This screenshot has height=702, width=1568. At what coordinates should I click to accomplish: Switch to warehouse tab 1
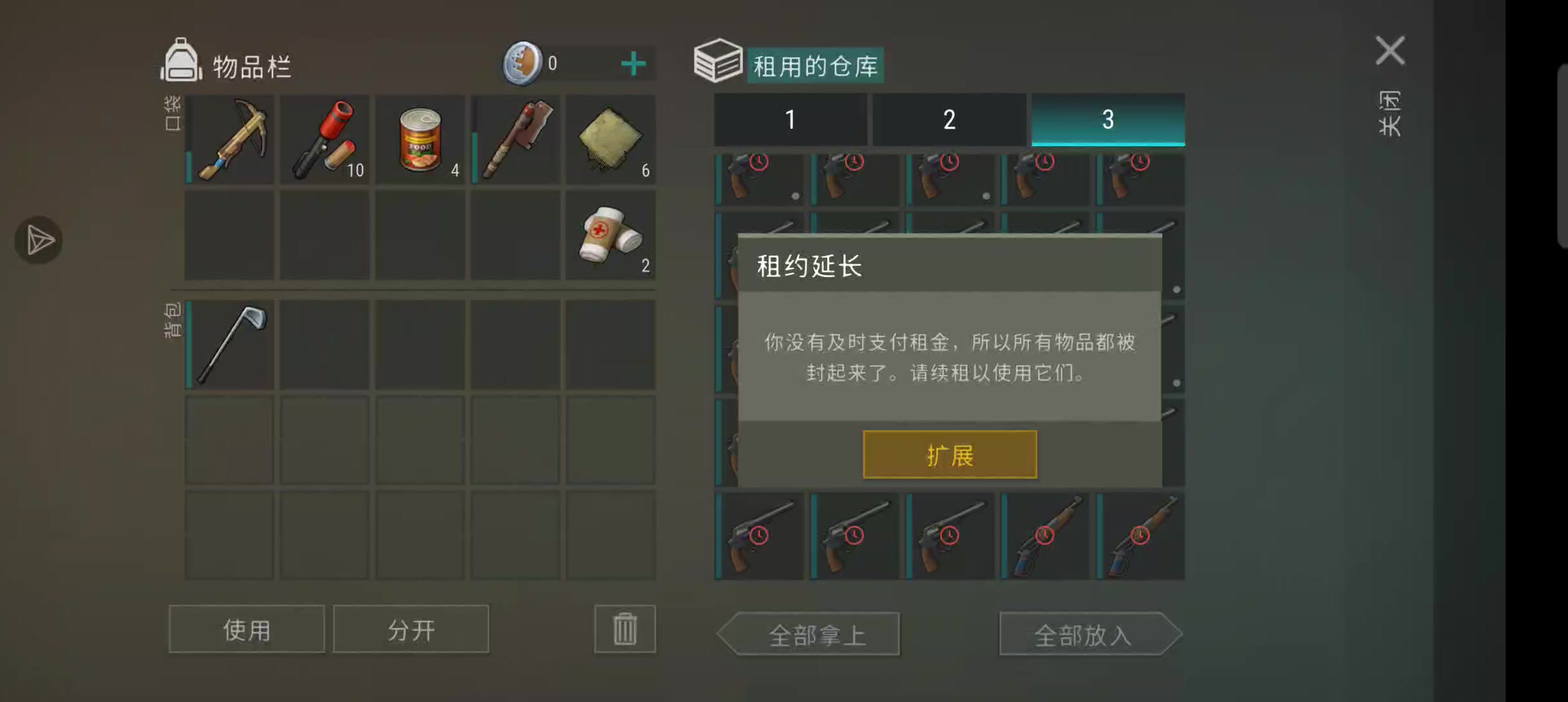click(x=791, y=120)
